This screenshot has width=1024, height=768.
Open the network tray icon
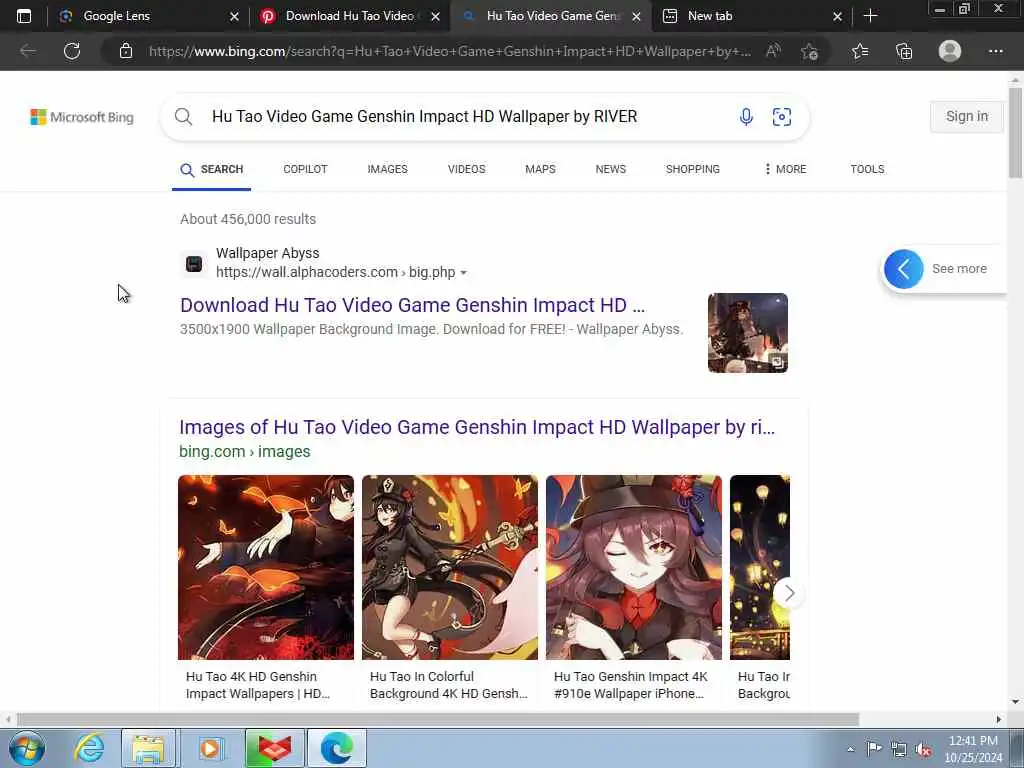click(899, 750)
